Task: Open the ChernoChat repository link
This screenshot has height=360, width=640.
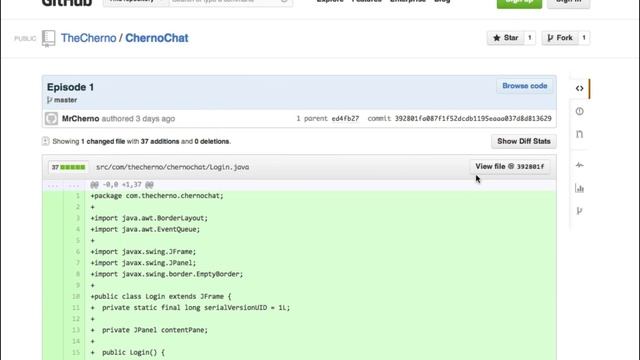Action: pos(157,38)
